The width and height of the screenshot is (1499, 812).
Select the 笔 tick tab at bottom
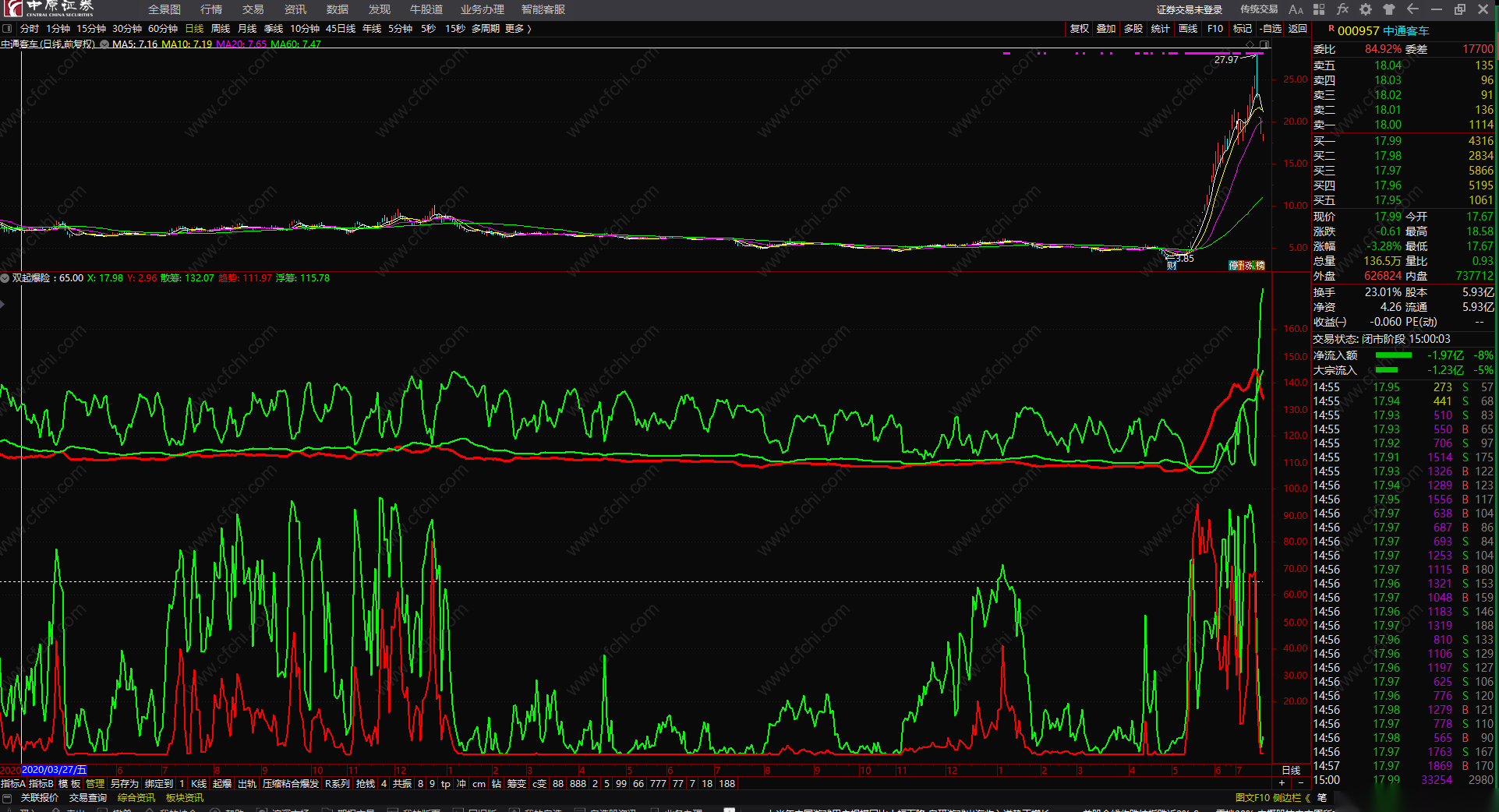pyautogui.click(x=1322, y=798)
